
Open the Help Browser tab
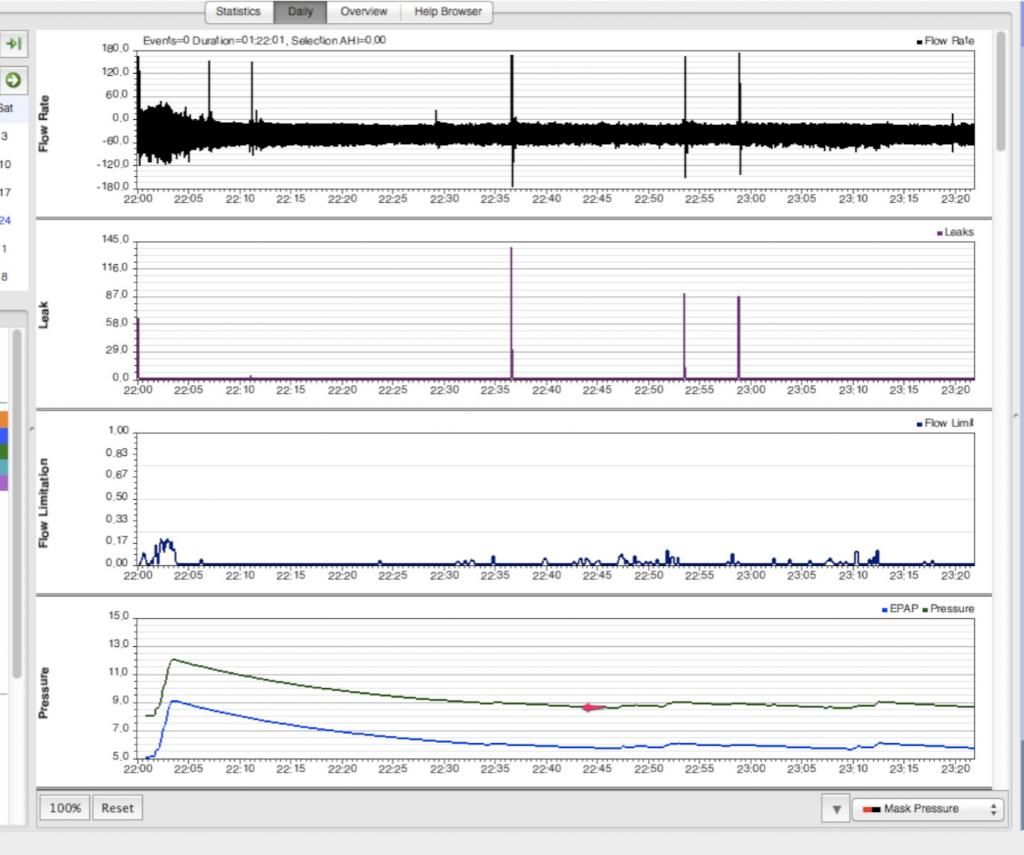point(448,12)
